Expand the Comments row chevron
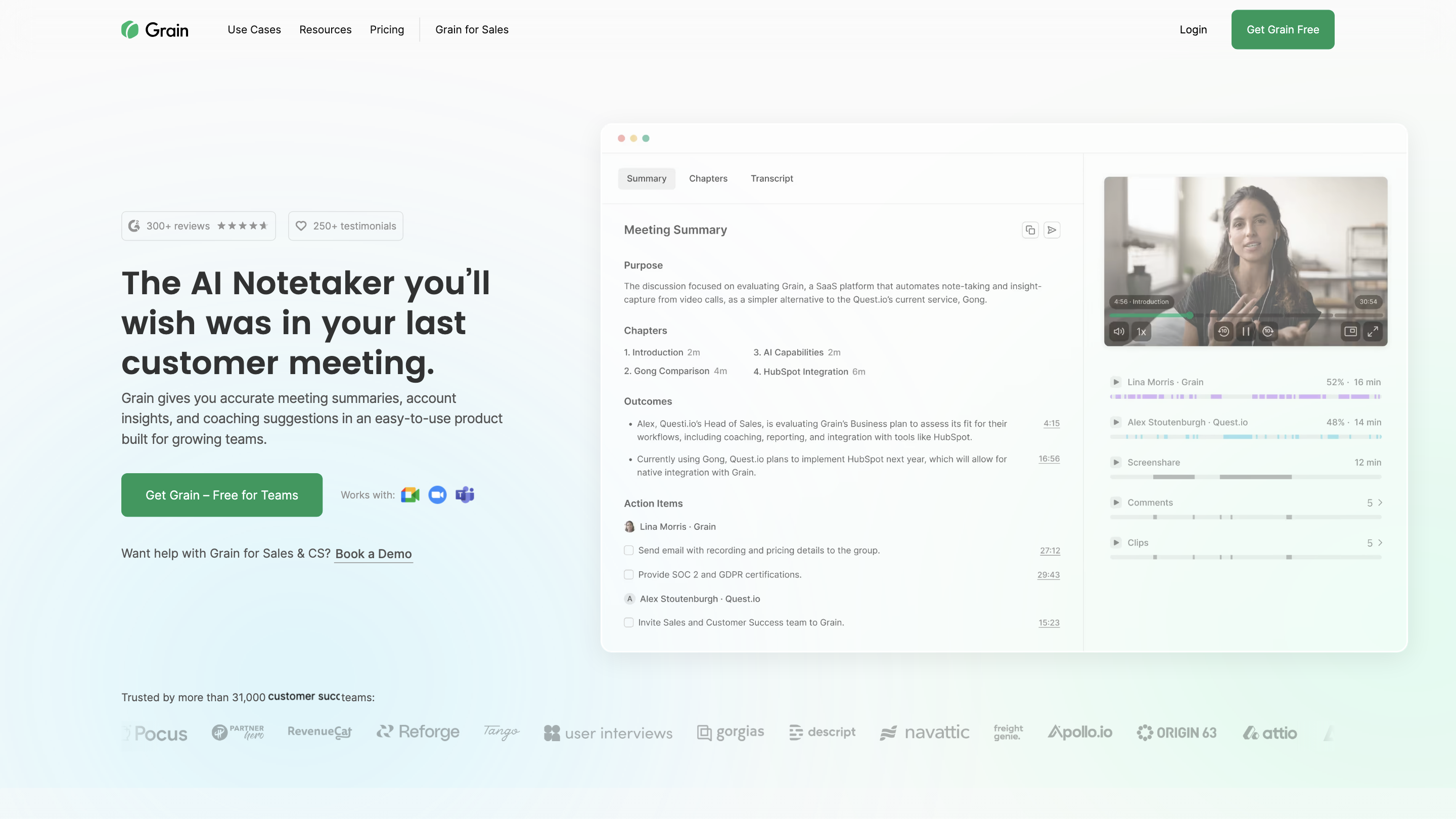 (1380, 503)
